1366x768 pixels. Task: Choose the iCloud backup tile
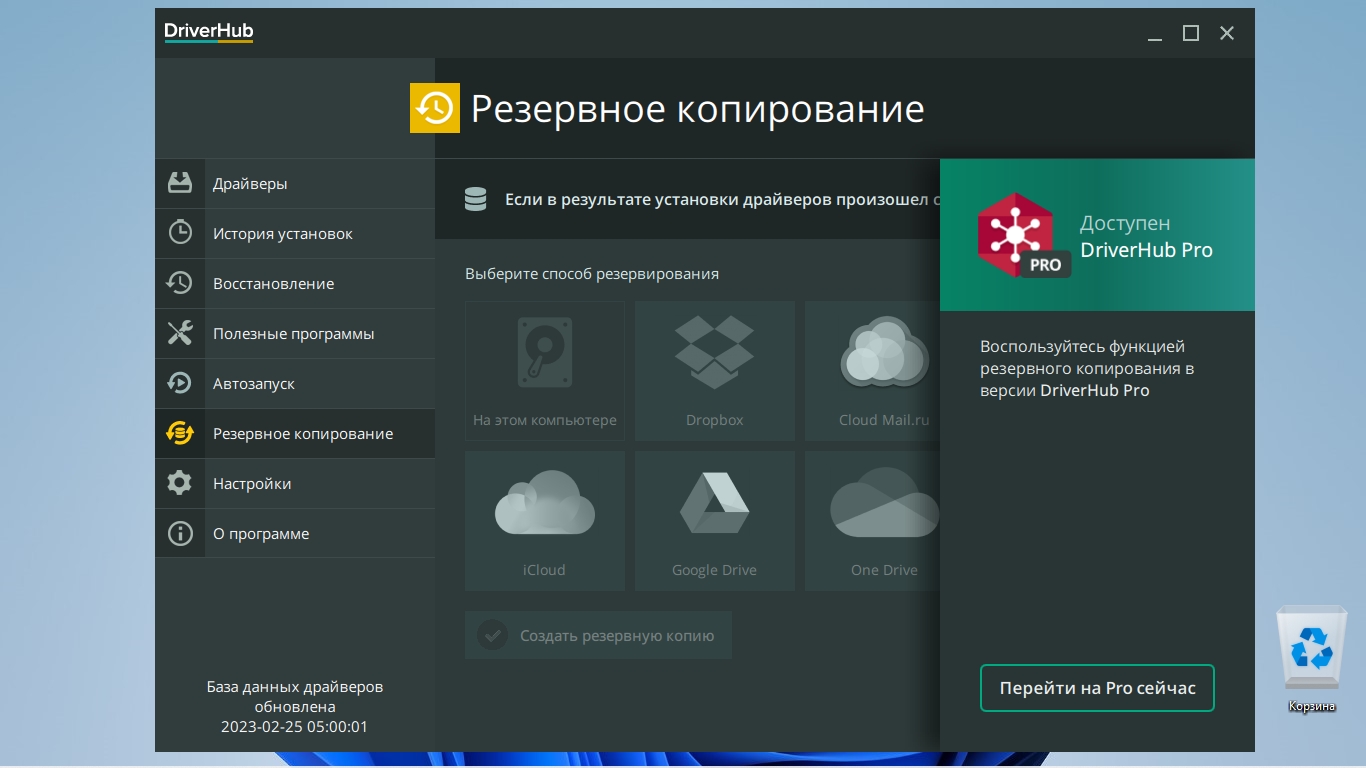pos(545,521)
